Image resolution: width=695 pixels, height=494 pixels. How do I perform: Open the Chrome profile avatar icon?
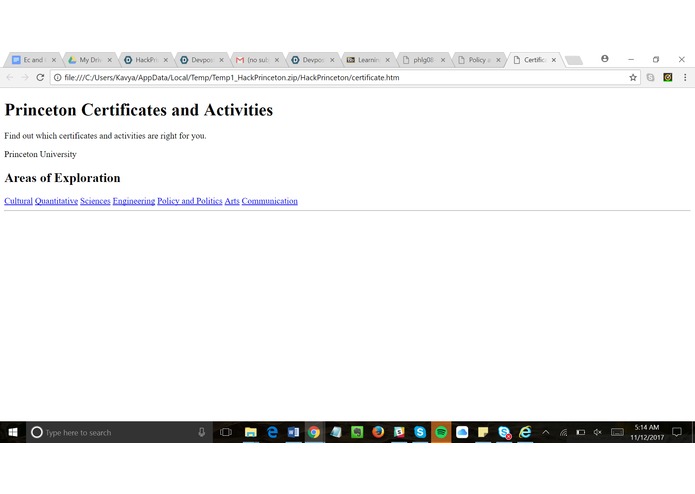[x=605, y=58]
